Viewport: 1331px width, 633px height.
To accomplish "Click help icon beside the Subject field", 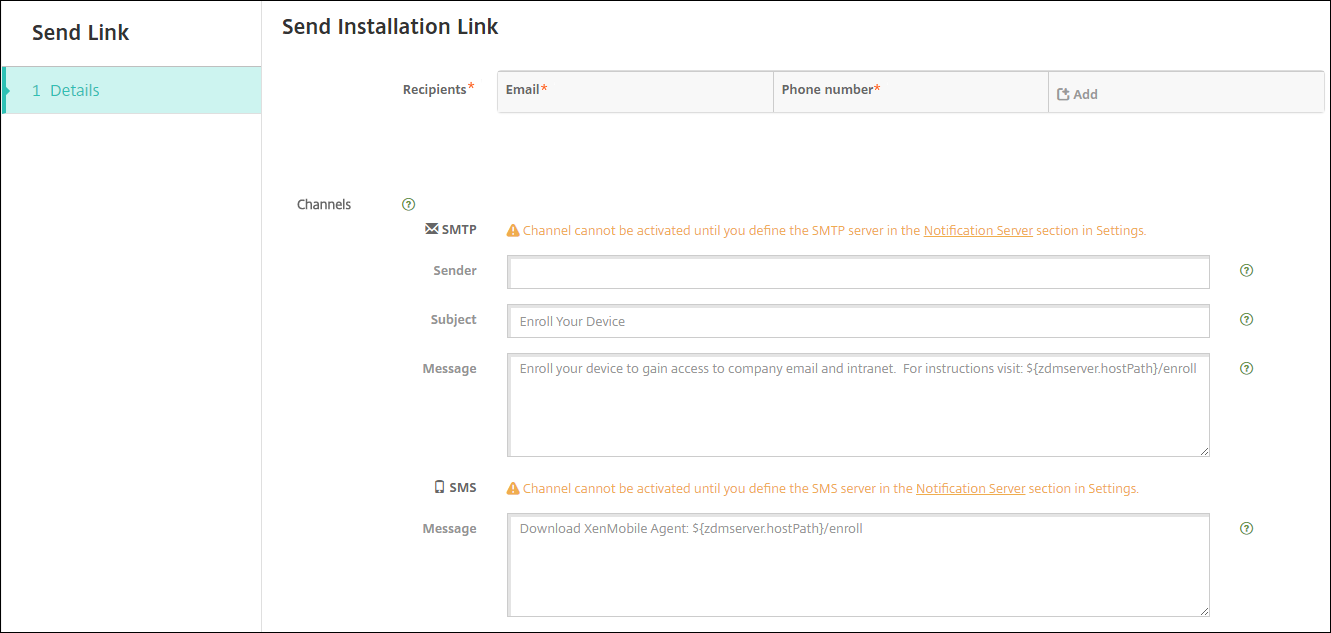I will coord(1246,320).
